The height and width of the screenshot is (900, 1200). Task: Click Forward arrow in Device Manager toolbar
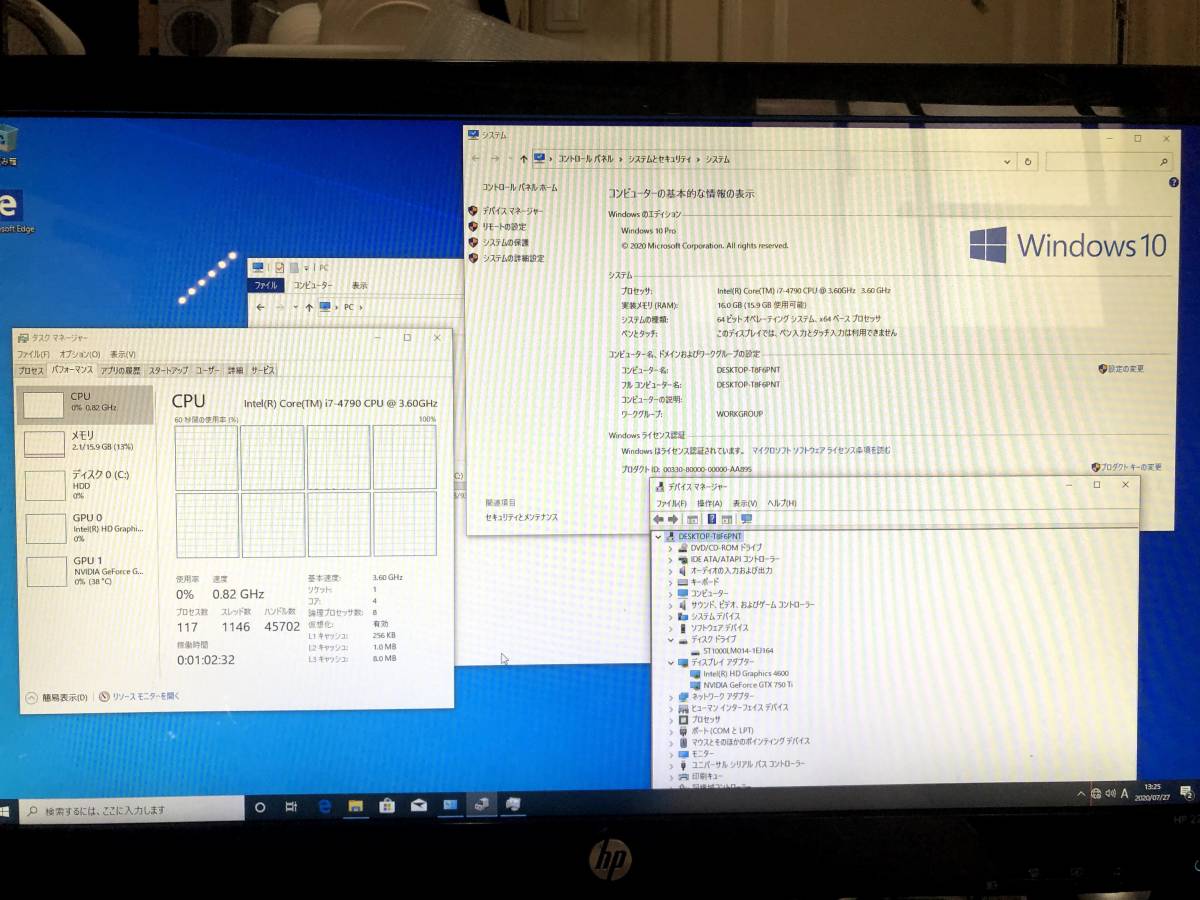(673, 519)
